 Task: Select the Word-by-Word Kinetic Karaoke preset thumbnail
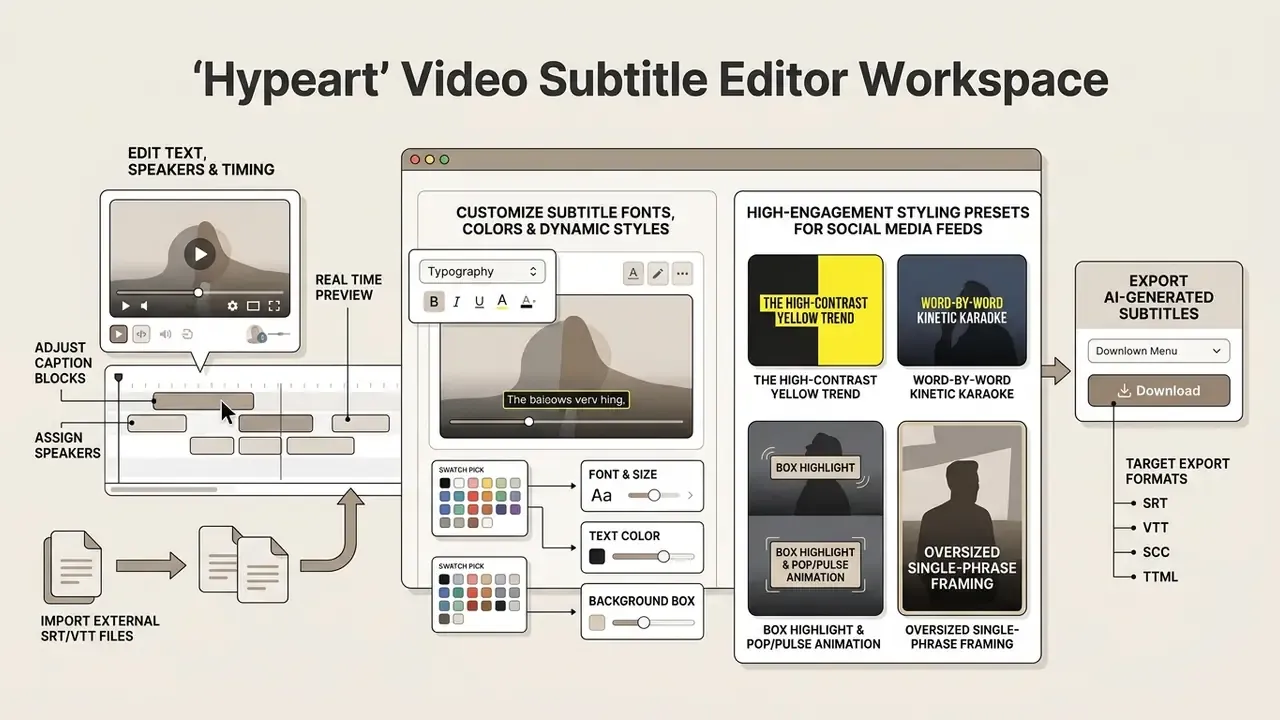(x=962, y=310)
